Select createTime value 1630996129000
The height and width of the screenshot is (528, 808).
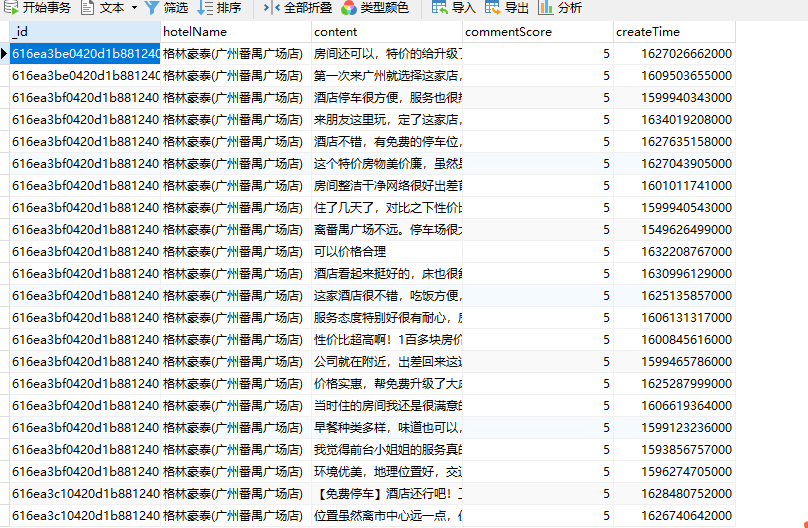[675, 274]
